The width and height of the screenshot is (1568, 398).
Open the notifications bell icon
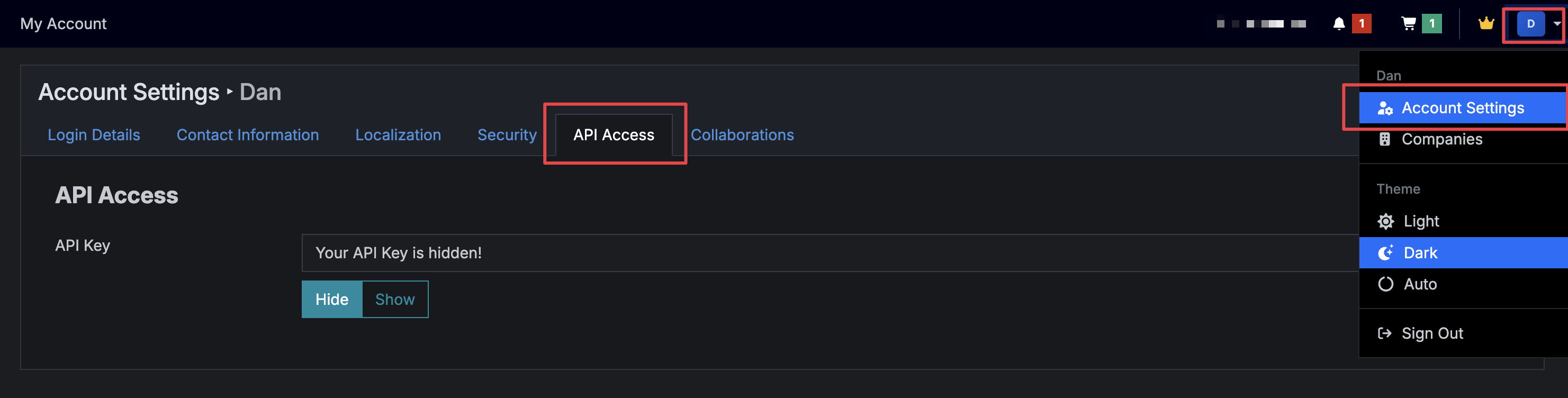click(1339, 24)
